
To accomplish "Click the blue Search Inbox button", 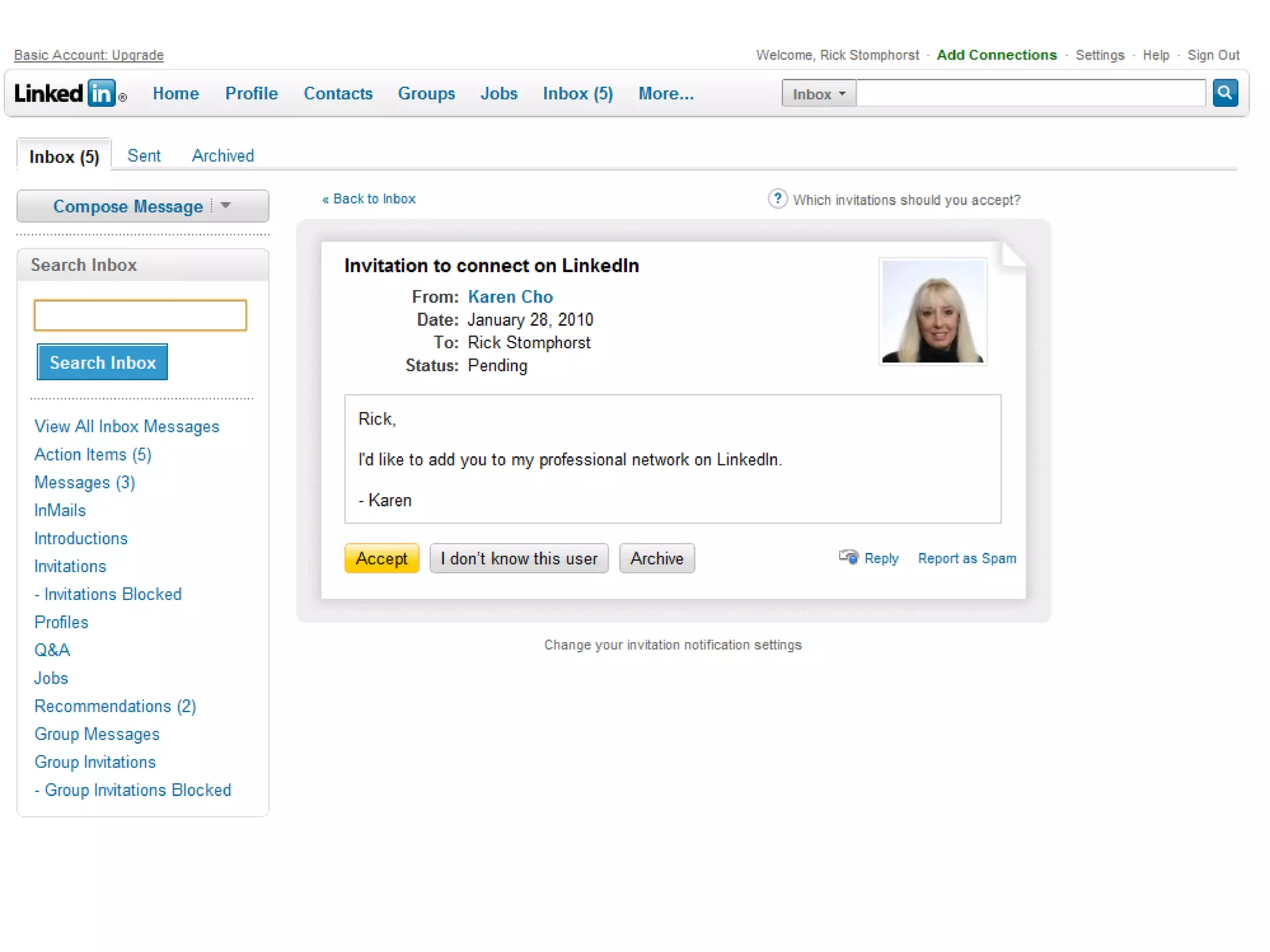I will [102, 363].
